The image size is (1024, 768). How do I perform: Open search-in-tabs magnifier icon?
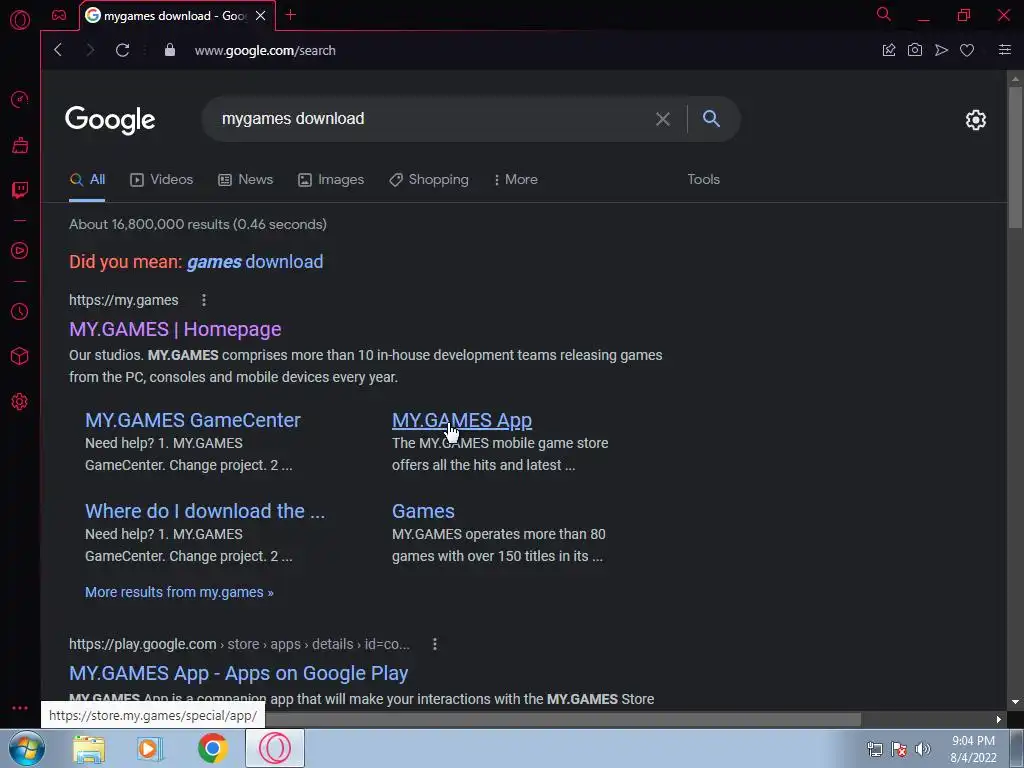click(x=883, y=14)
